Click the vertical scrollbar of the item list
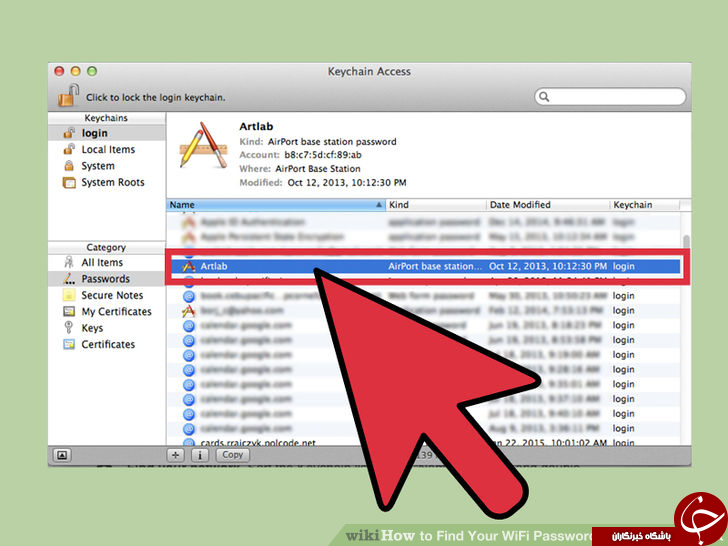The width and height of the screenshot is (728, 546). click(686, 241)
